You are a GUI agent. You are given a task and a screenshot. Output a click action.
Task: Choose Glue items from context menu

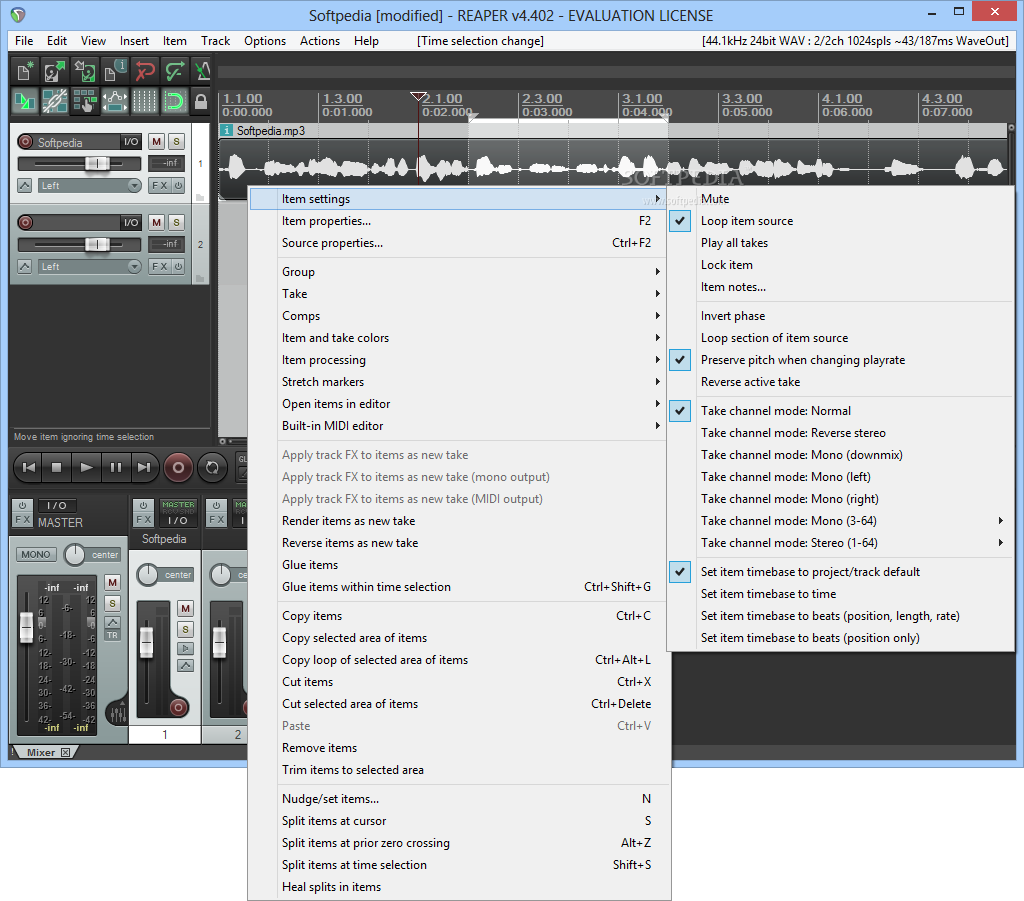click(x=458, y=565)
